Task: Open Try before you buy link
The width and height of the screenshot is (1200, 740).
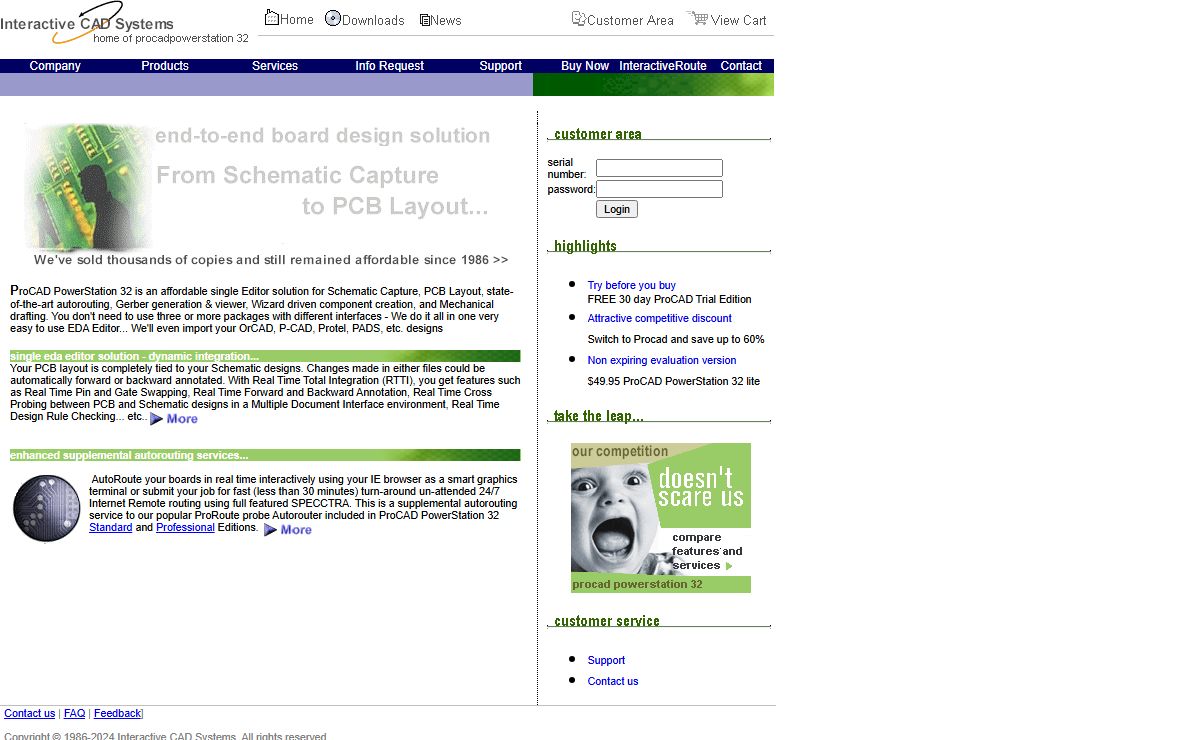Action: point(631,285)
